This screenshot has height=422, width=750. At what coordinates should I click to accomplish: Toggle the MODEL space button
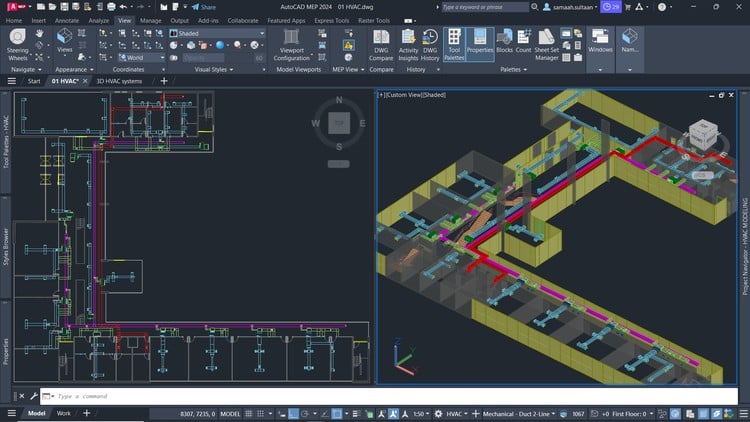[230, 414]
